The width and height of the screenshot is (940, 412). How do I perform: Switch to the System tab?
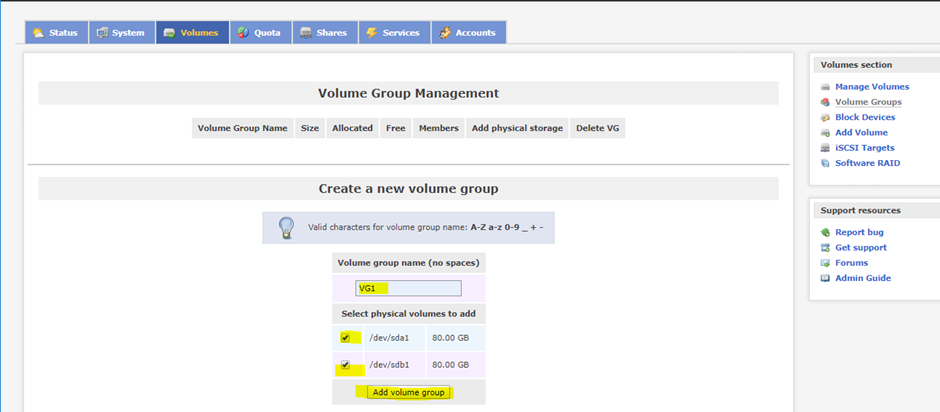(122, 32)
